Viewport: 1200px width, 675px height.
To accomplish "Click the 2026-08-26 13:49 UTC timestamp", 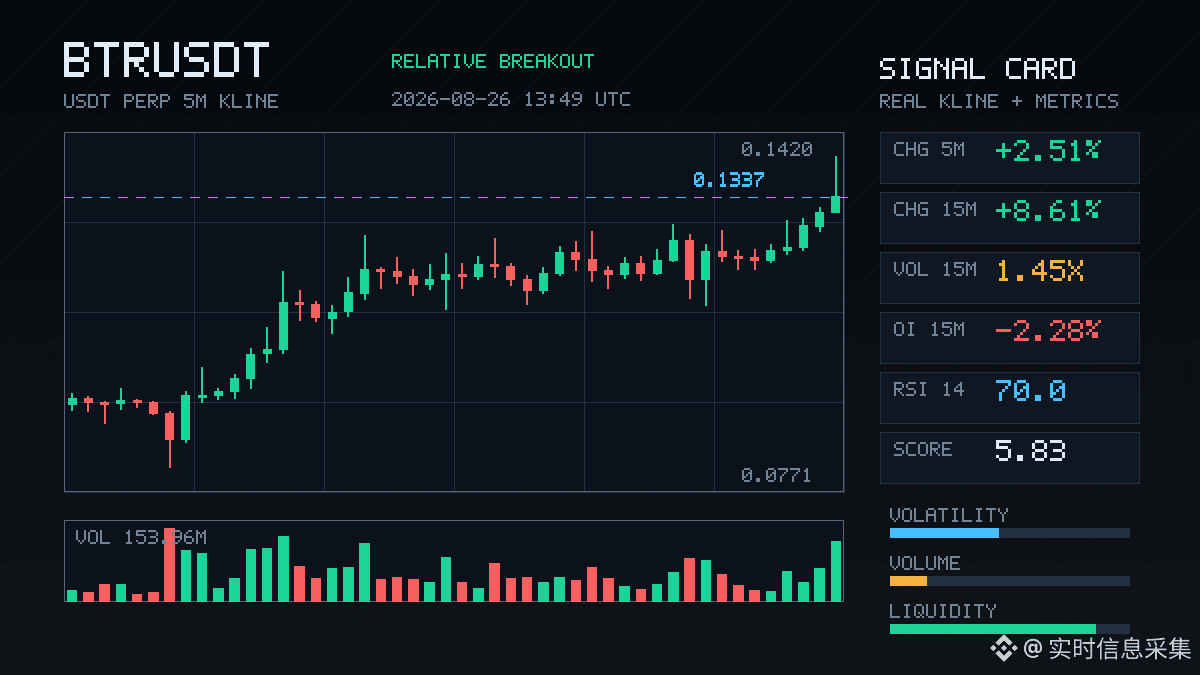I will (510, 99).
